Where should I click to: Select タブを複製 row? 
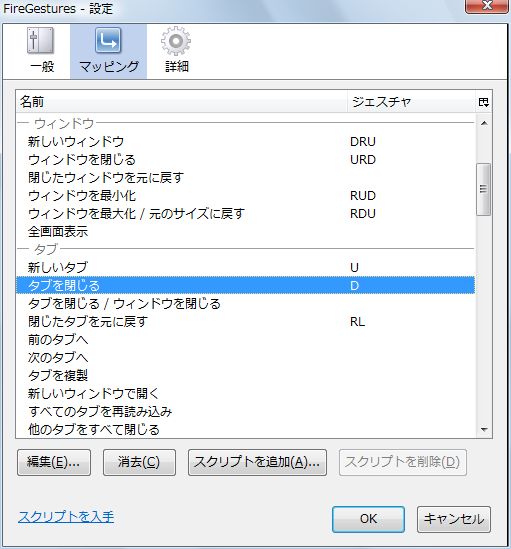pos(246,375)
